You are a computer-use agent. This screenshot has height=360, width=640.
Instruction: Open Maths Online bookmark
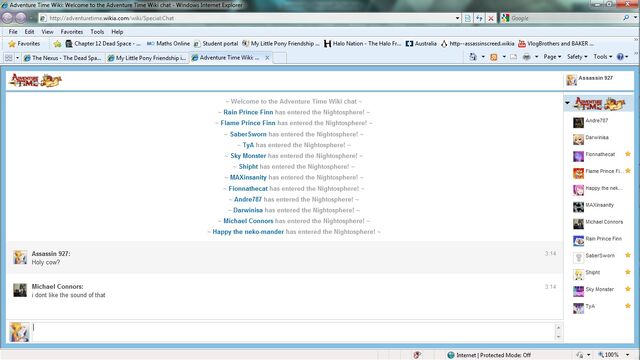point(168,44)
